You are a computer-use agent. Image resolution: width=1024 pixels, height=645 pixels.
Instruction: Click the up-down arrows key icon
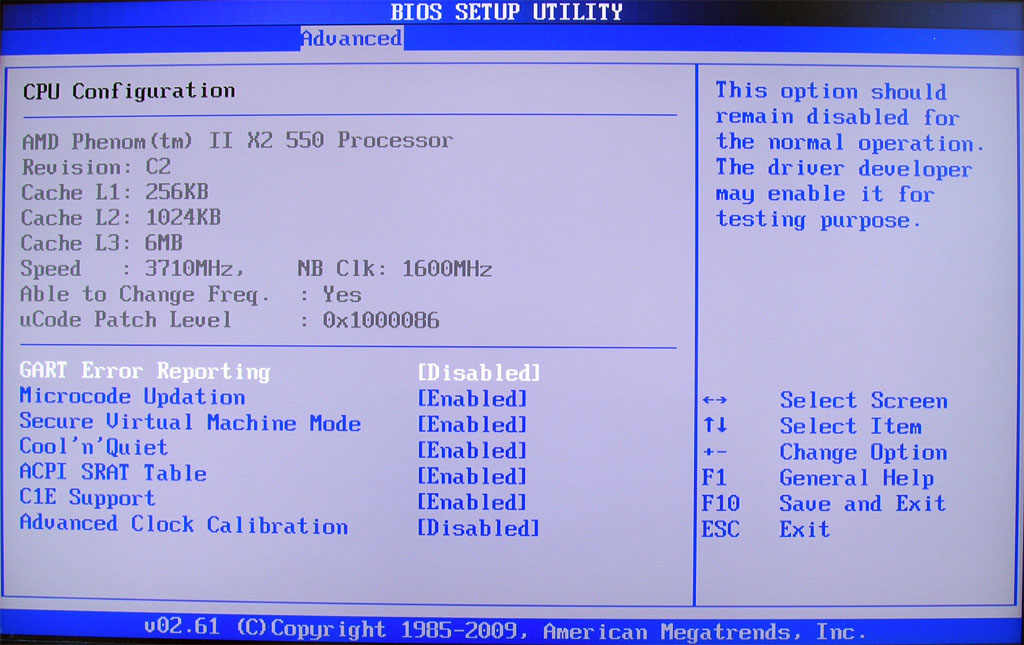point(715,426)
